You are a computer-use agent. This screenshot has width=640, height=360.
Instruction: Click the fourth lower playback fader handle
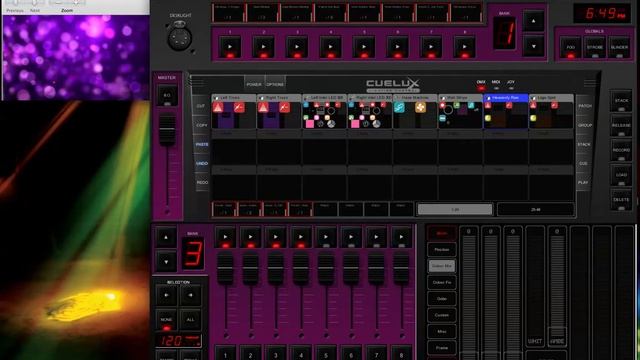tap(301, 269)
